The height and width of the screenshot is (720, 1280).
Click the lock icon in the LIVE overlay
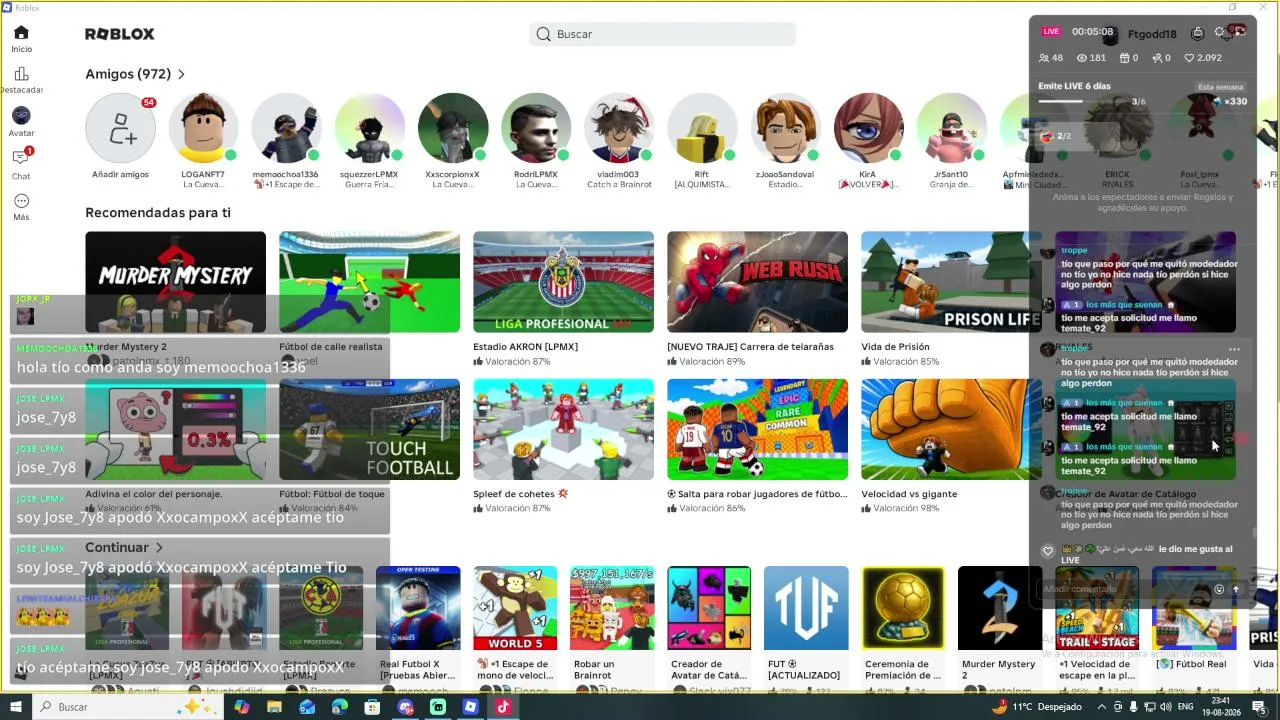(1197, 33)
